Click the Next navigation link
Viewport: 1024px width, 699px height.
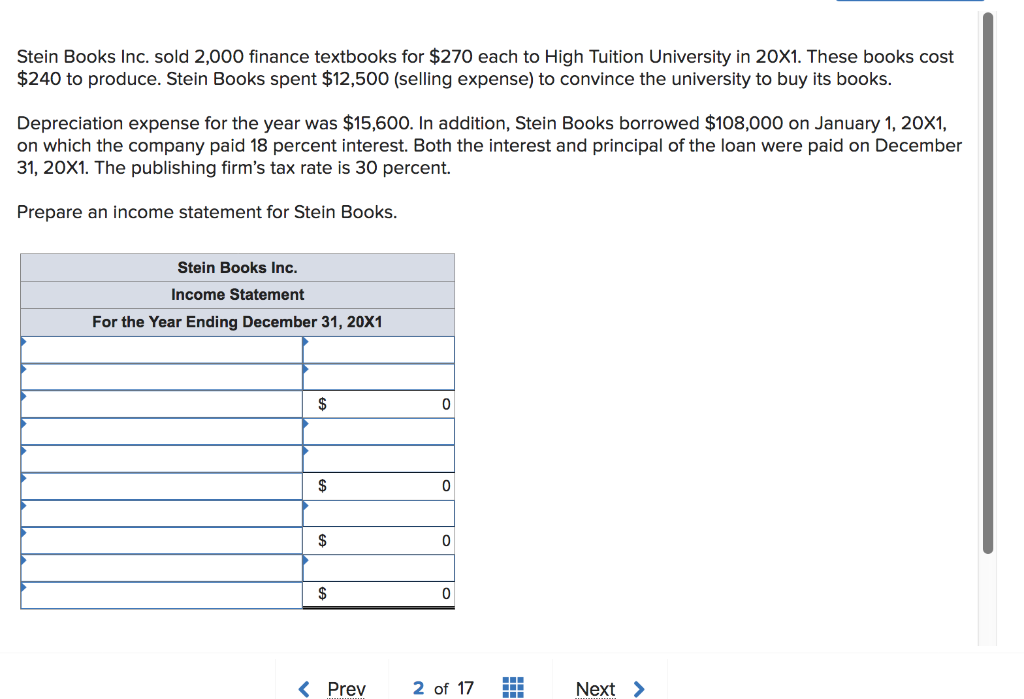tap(596, 688)
